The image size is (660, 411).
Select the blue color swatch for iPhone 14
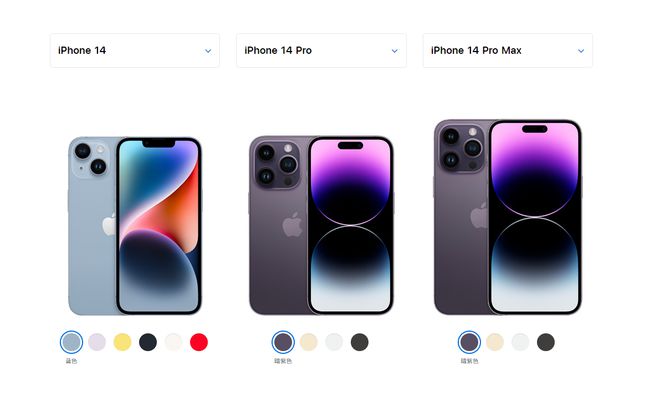(x=72, y=342)
